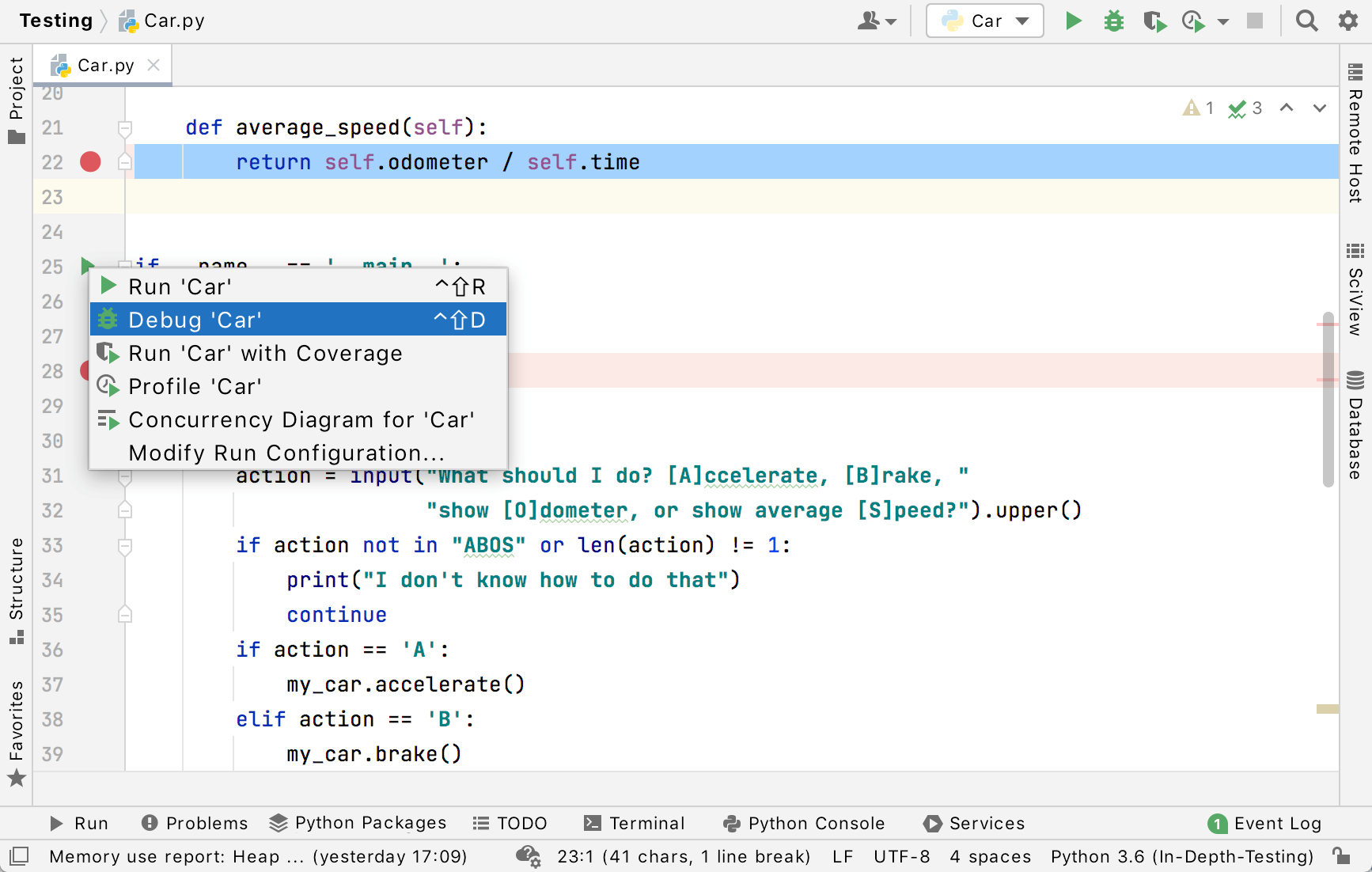Toggle breakpoint on line 22
Screen dimensions: 1372x872
91,162
